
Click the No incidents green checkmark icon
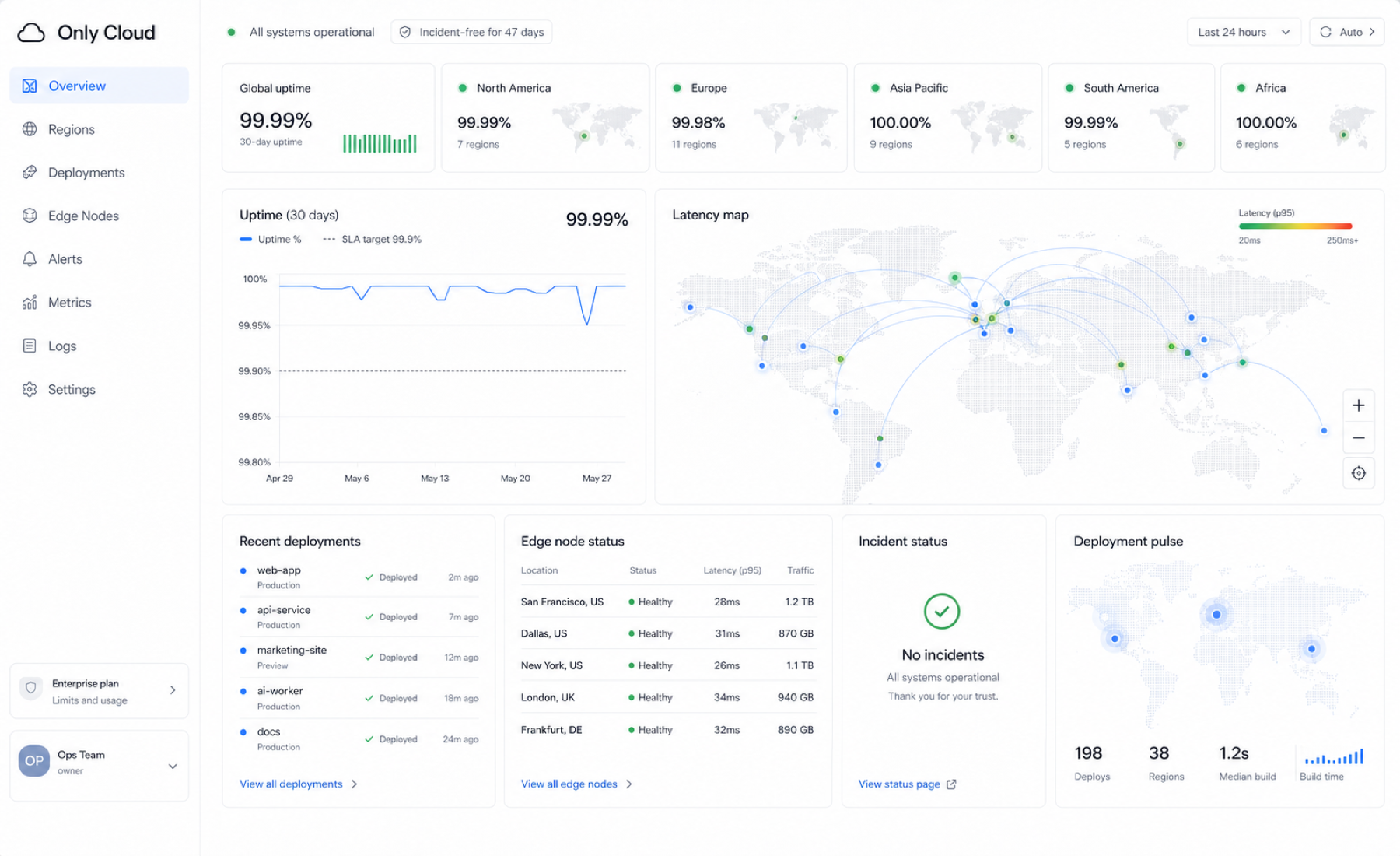(x=942, y=612)
